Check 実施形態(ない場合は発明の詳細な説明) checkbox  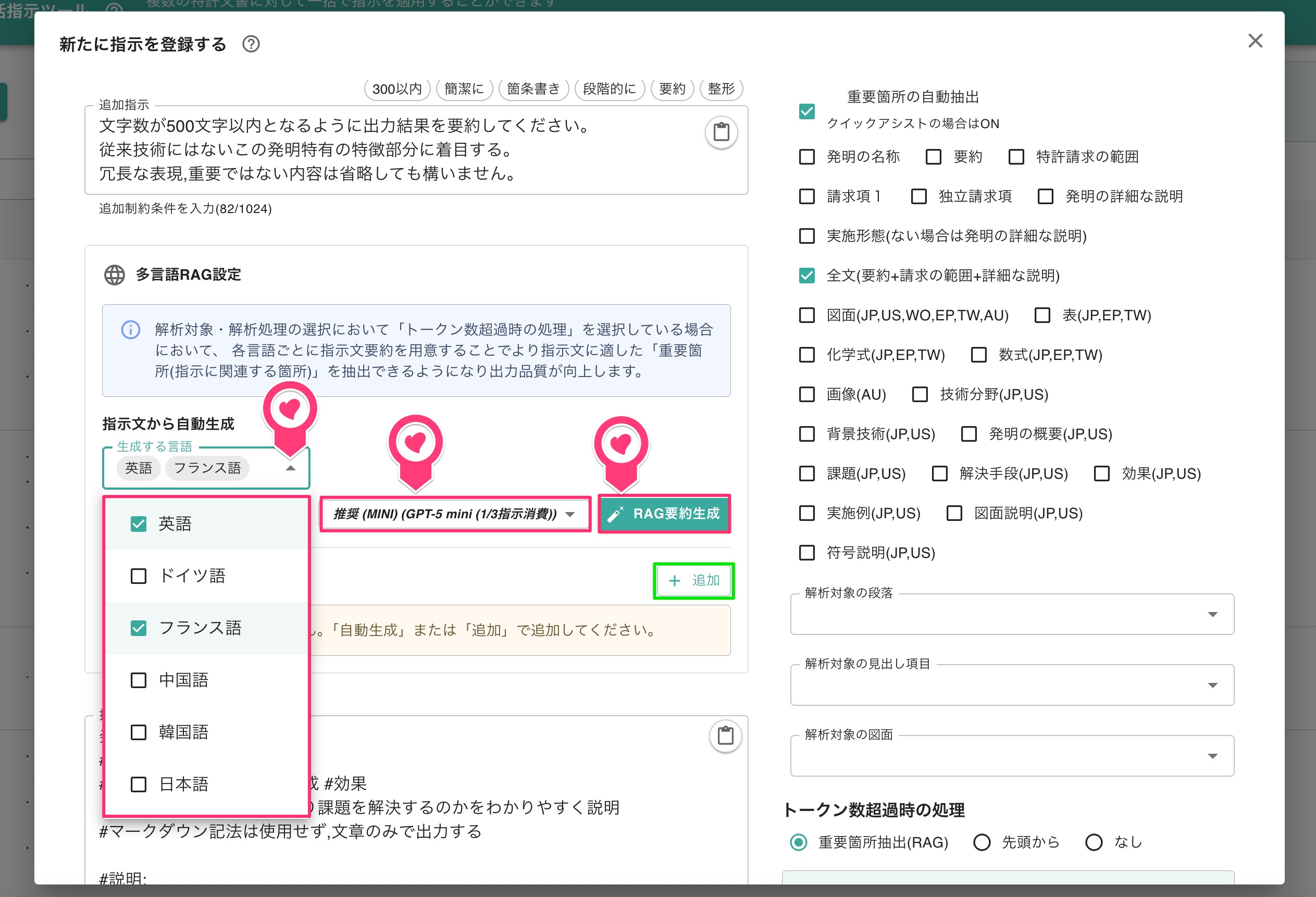point(807,236)
